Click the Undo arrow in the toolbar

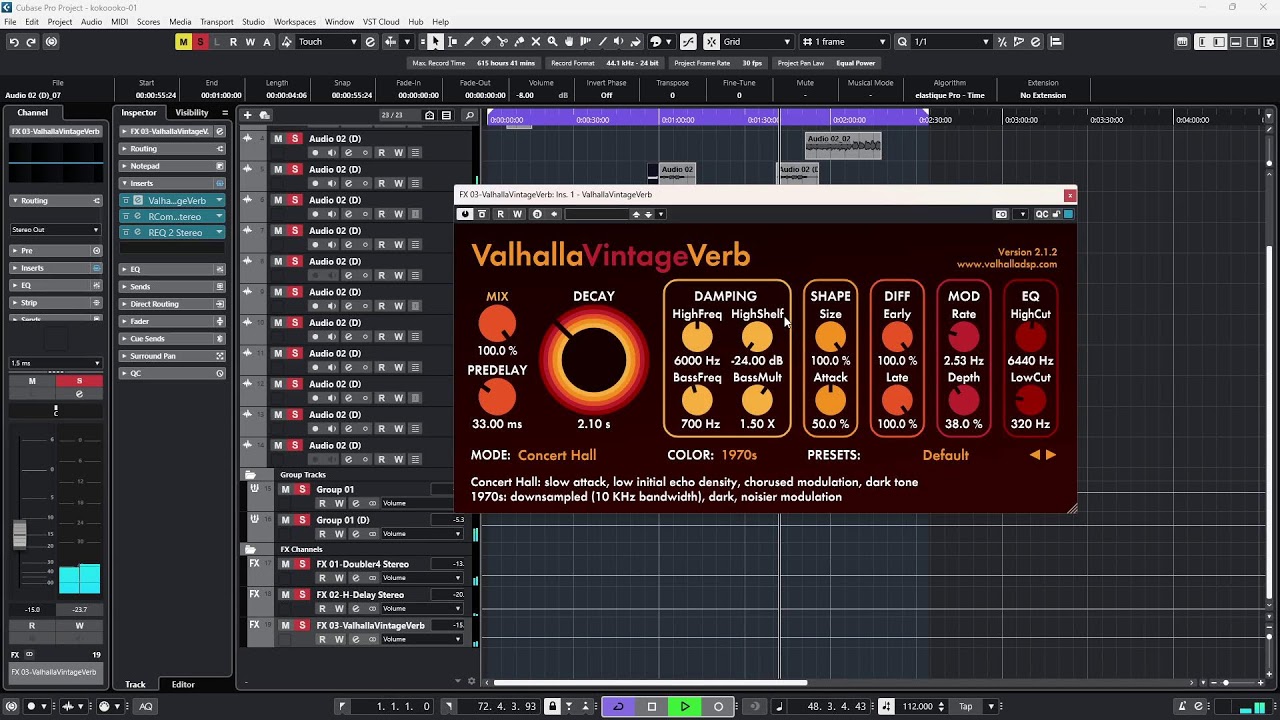point(14,42)
